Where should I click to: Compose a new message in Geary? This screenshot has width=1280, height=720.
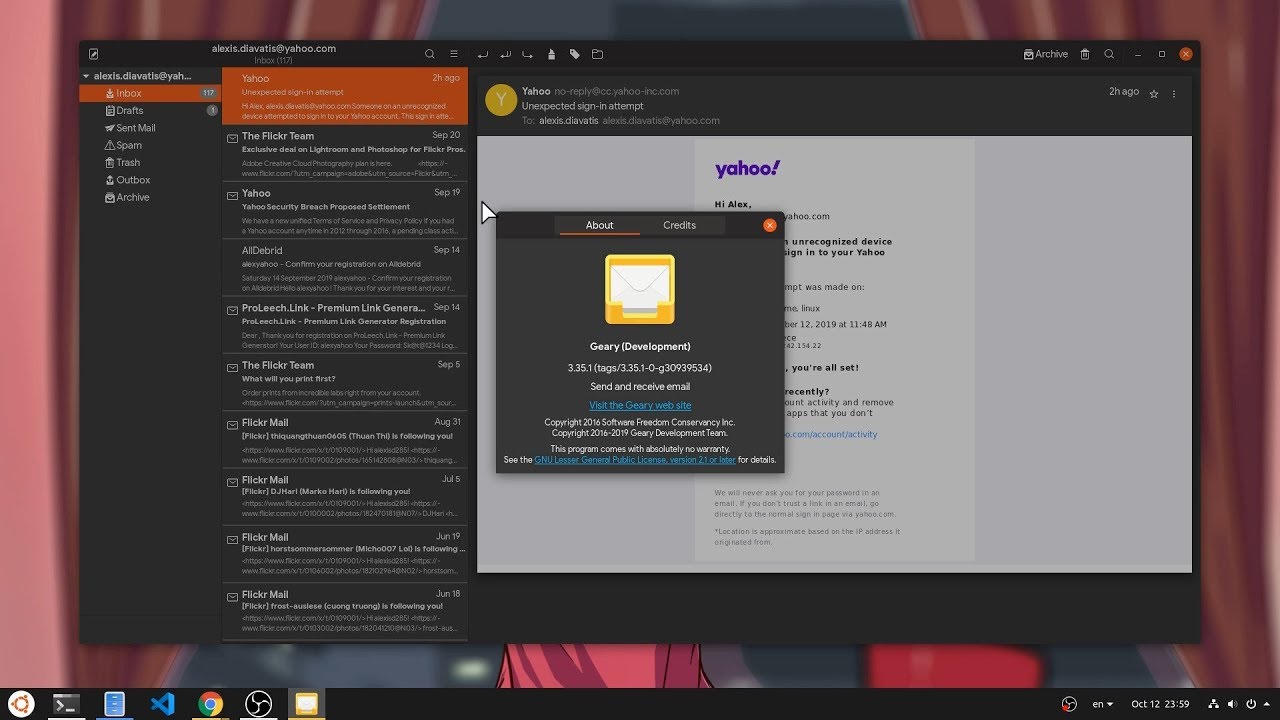[94, 54]
